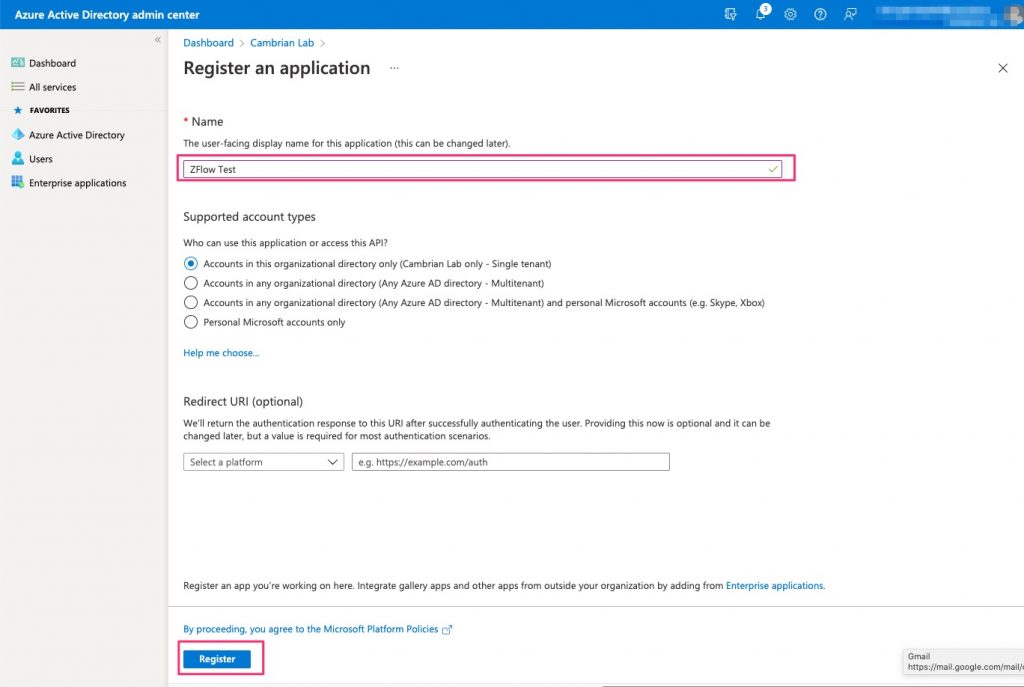Click the Favorites star icon
This screenshot has height=687, width=1024.
[18, 110]
